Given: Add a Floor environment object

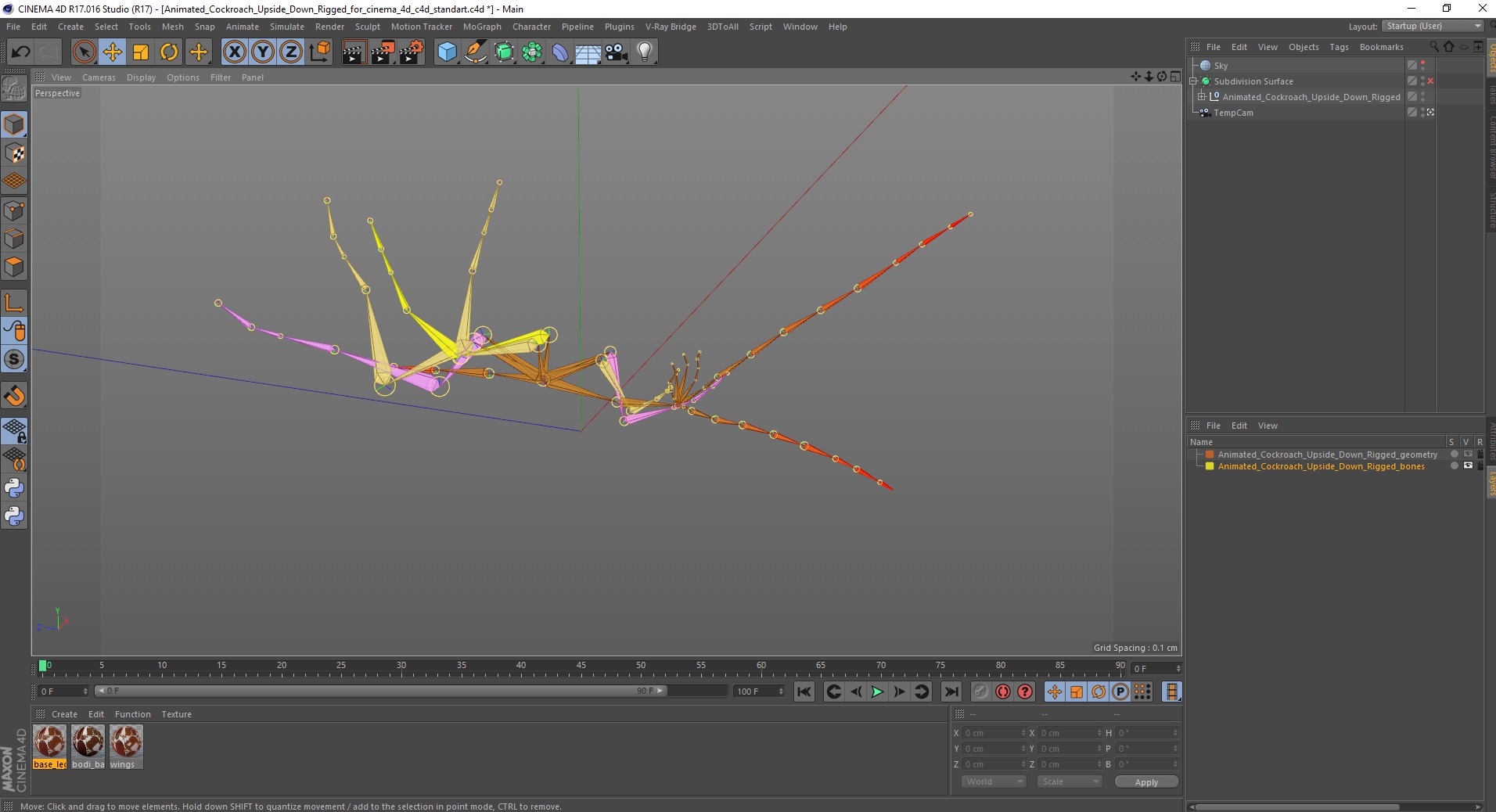Looking at the screenshot, I should coord(588,52).
